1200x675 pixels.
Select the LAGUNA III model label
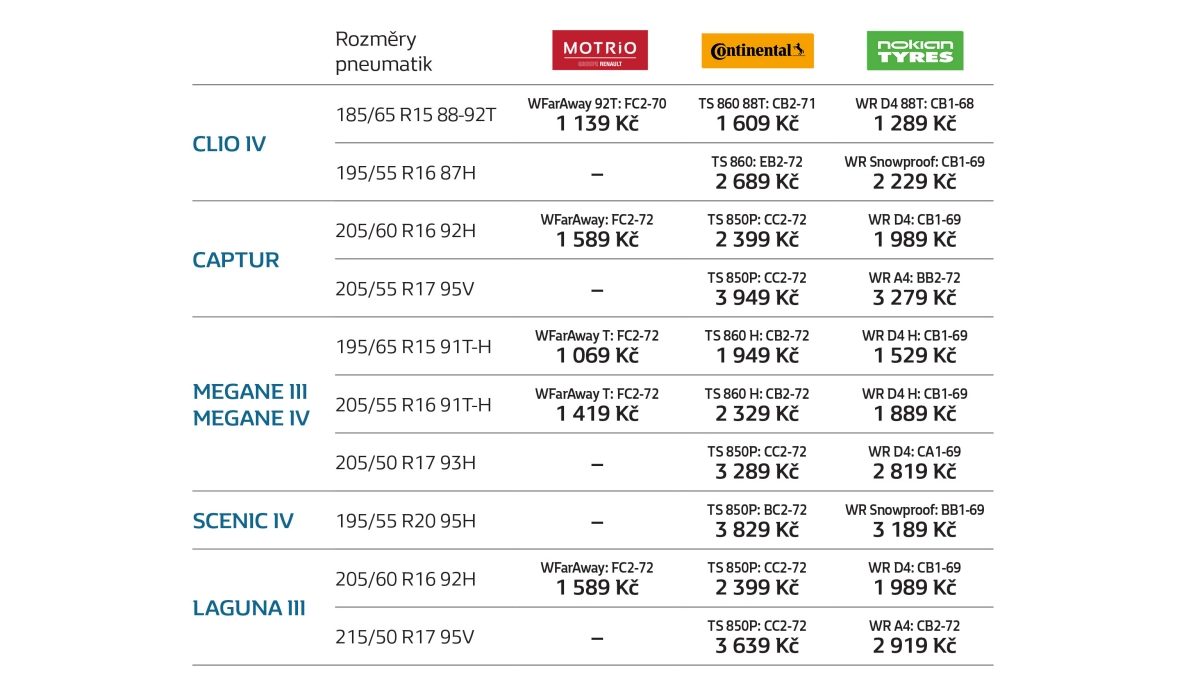pos(249,608)
